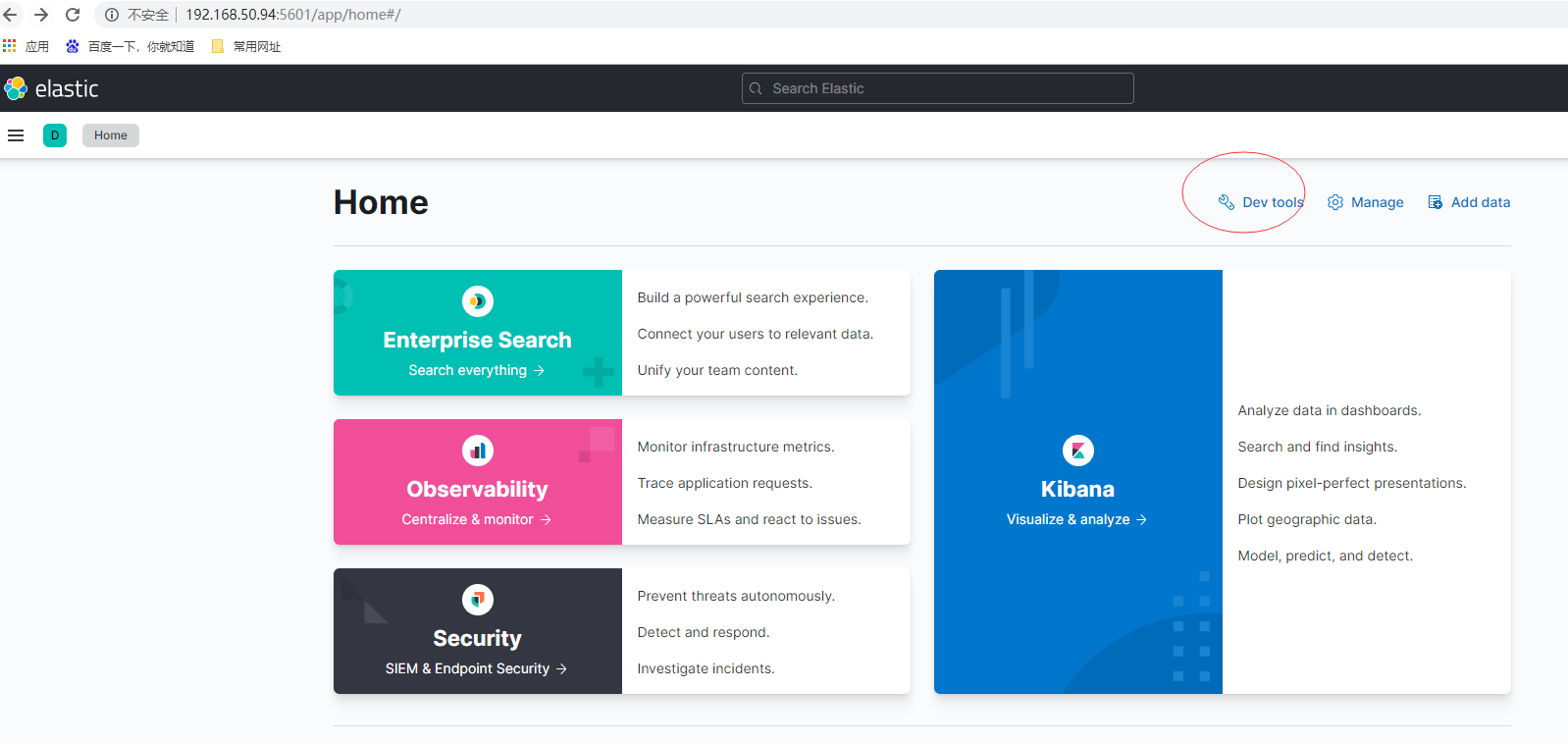Open the hamburger navigation menu

pyautogui.click(x=16, y=135)
